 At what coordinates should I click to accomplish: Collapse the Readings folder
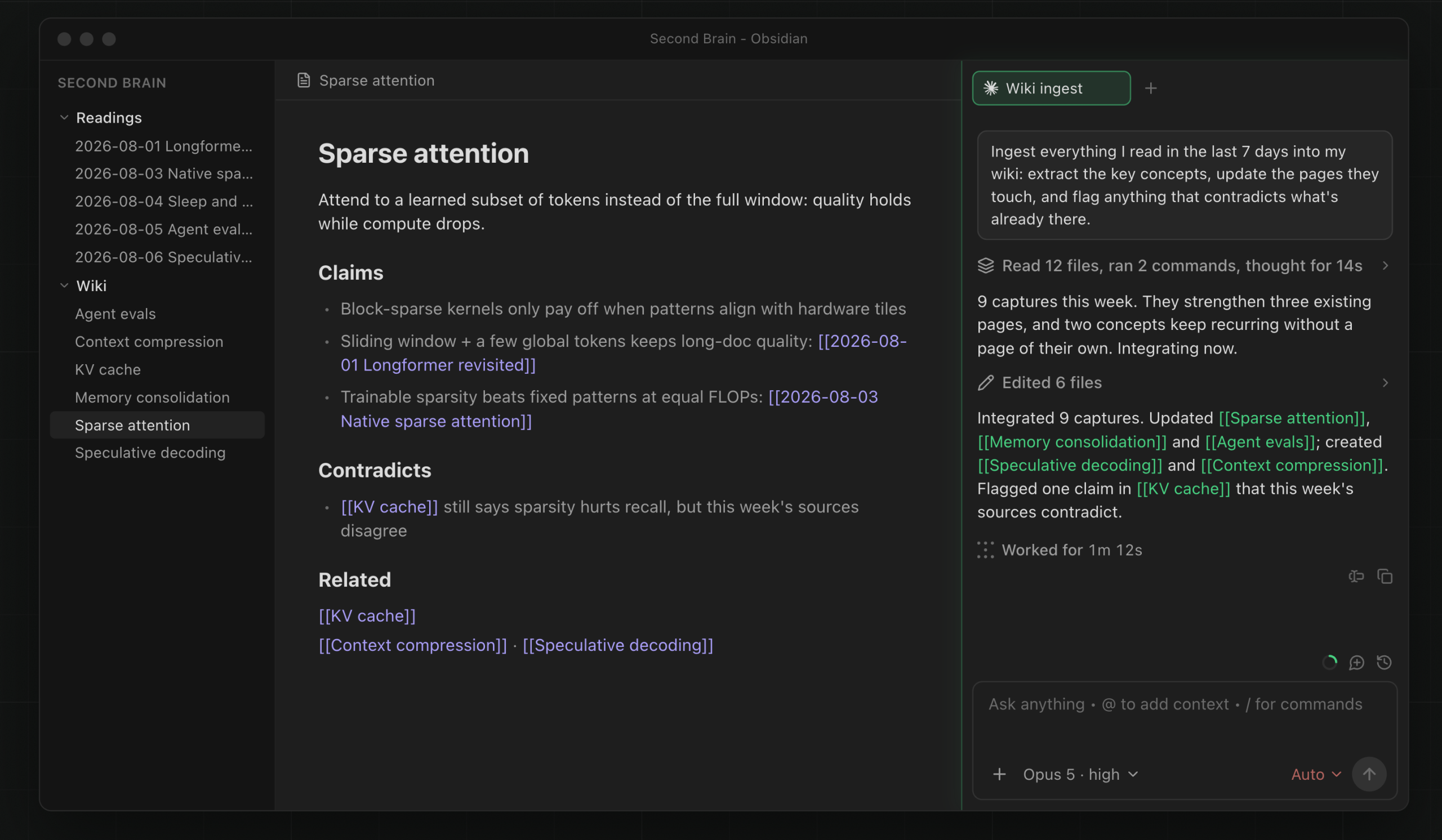(64, 118)
